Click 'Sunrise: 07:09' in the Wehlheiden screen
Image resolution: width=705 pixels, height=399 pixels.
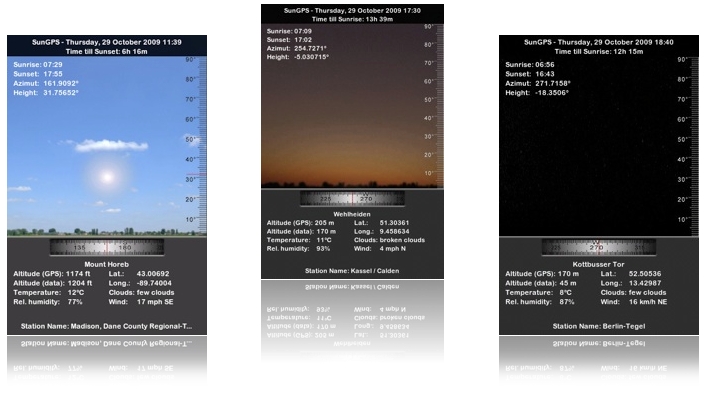point(289,31)
